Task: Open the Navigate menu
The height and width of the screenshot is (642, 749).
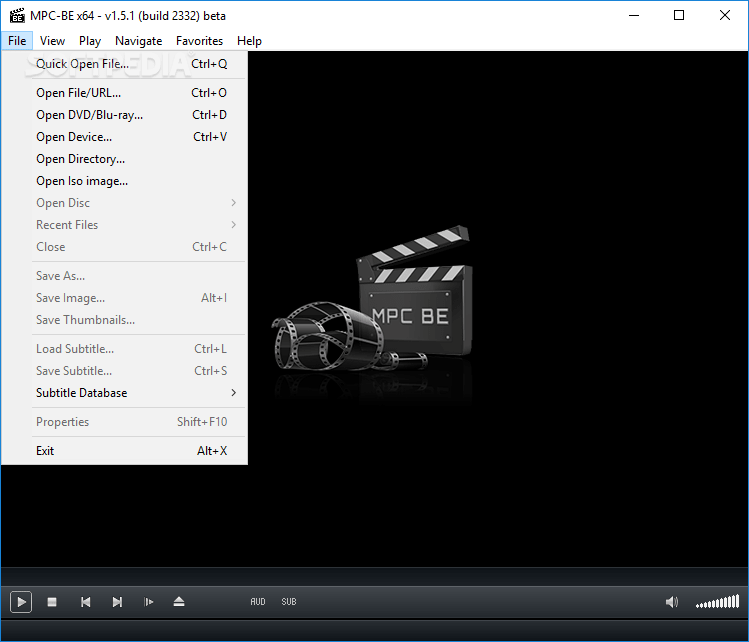Action: (x=139, y=41)
